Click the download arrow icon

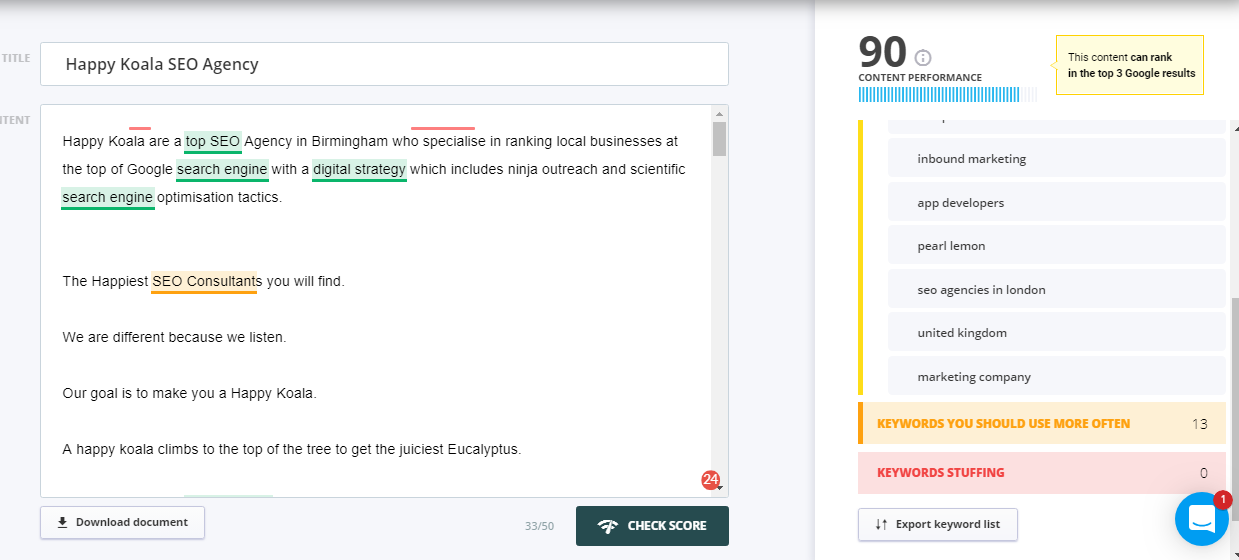(x=62, y=522)
